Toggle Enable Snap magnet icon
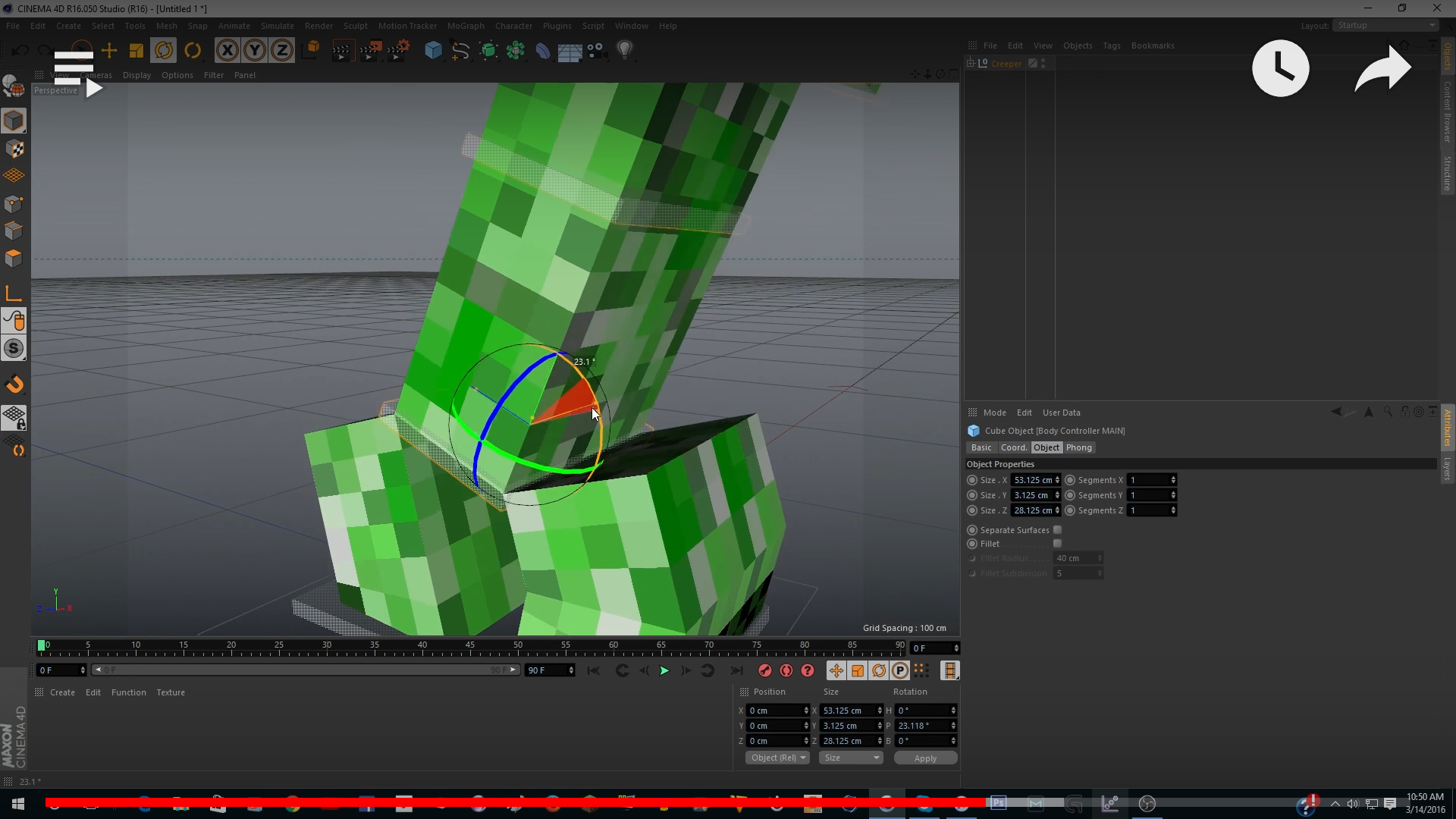Screen dimensions: 1456x819 [14, 384]
